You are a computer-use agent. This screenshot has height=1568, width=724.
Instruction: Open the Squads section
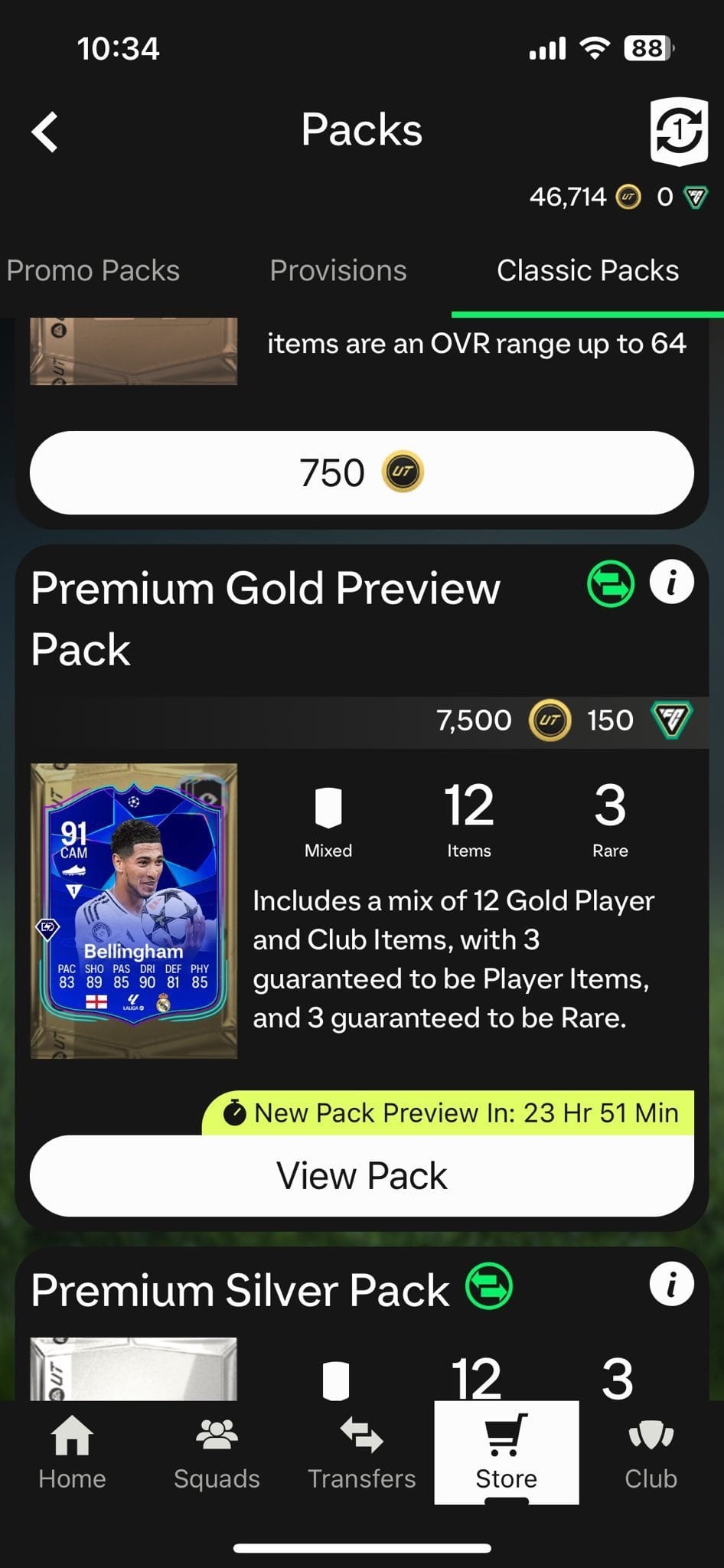(217, 1452)
